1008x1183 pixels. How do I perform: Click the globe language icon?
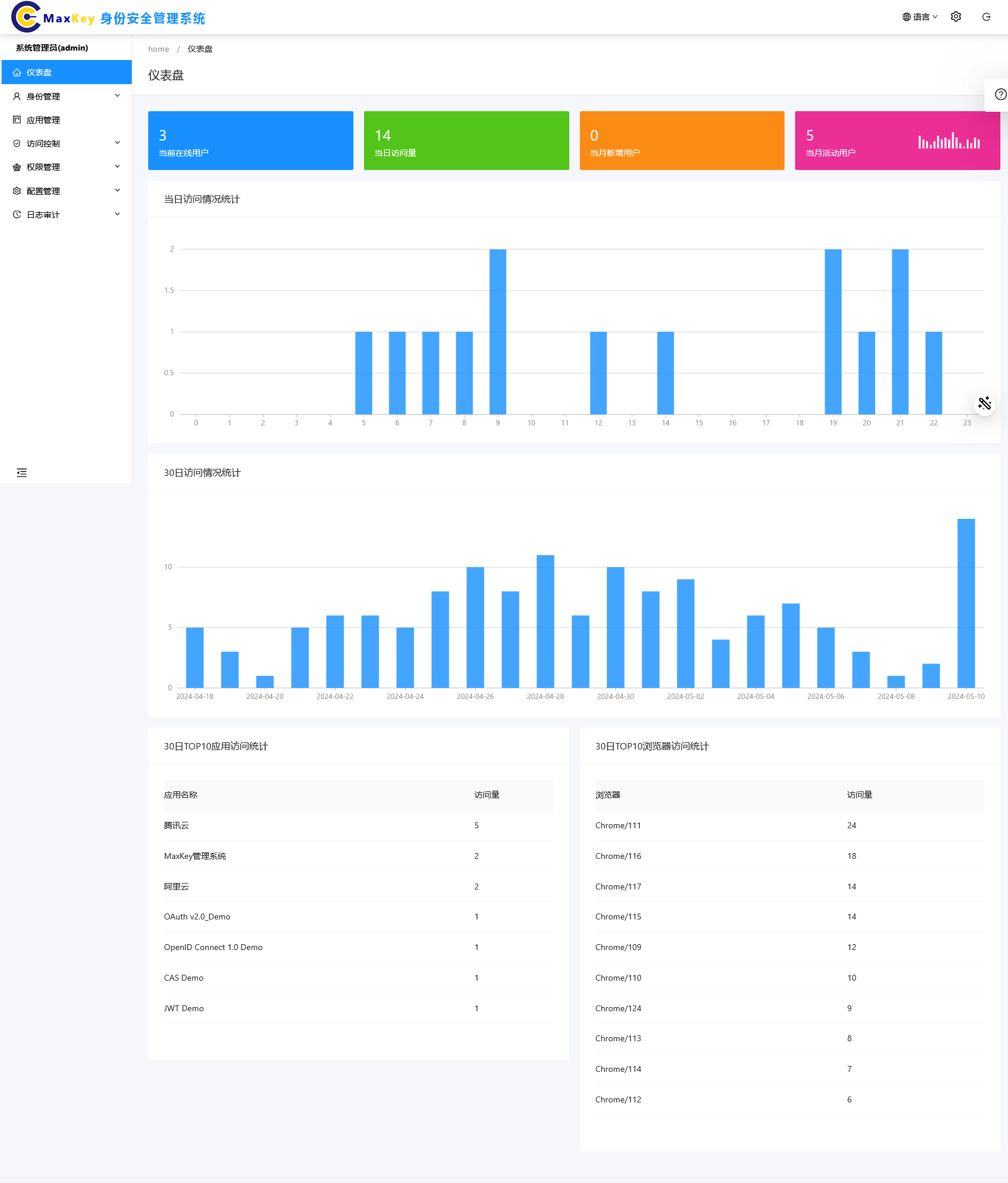[x=906, y=17]
